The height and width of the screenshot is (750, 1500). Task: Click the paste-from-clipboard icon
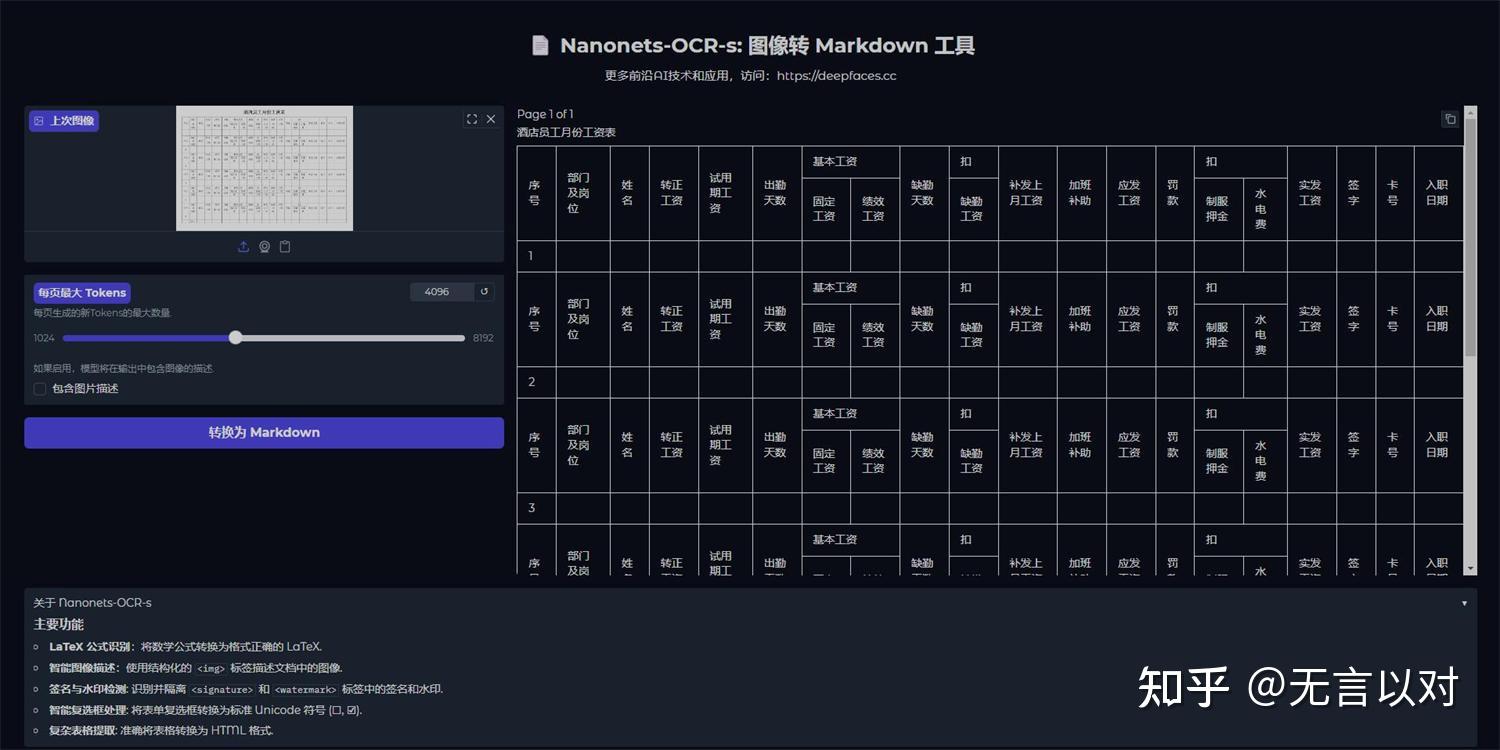pos(285,246)
